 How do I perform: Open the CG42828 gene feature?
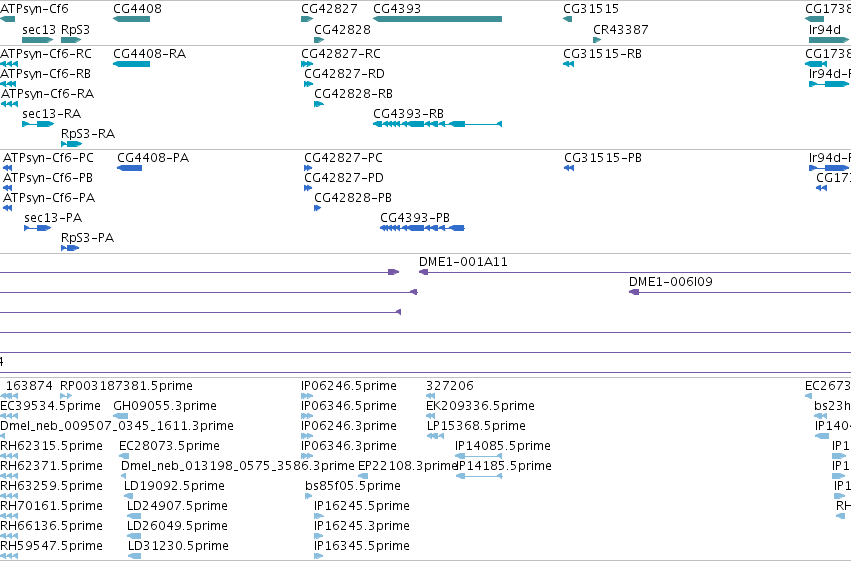pos(319,40)
